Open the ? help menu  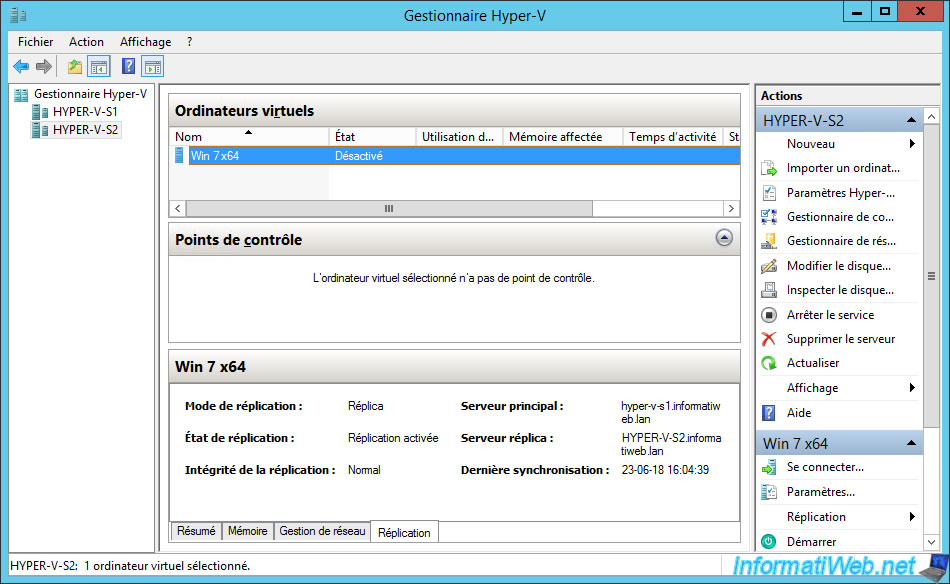[x=190, y=42]
